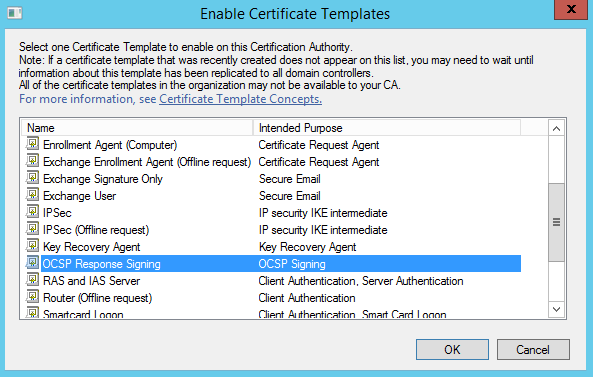
Task: Click the Router (Offline request) template icon
Action: coord(33,297)
